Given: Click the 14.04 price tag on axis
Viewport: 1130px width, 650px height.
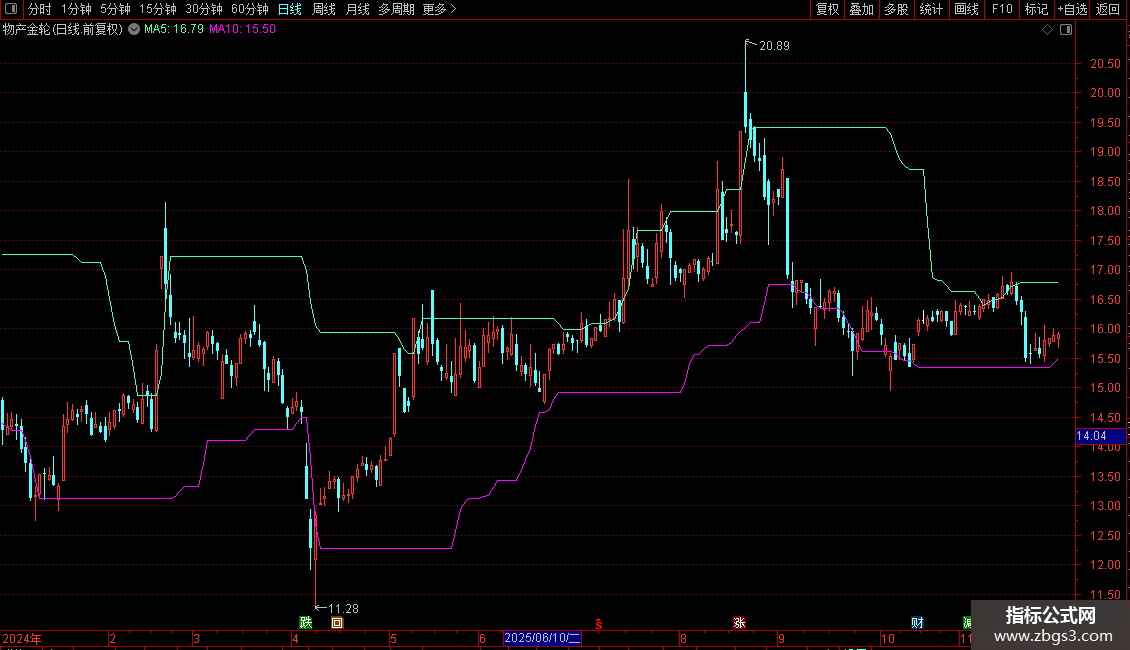Looking at the screenshot, I should coord(1100,436).
